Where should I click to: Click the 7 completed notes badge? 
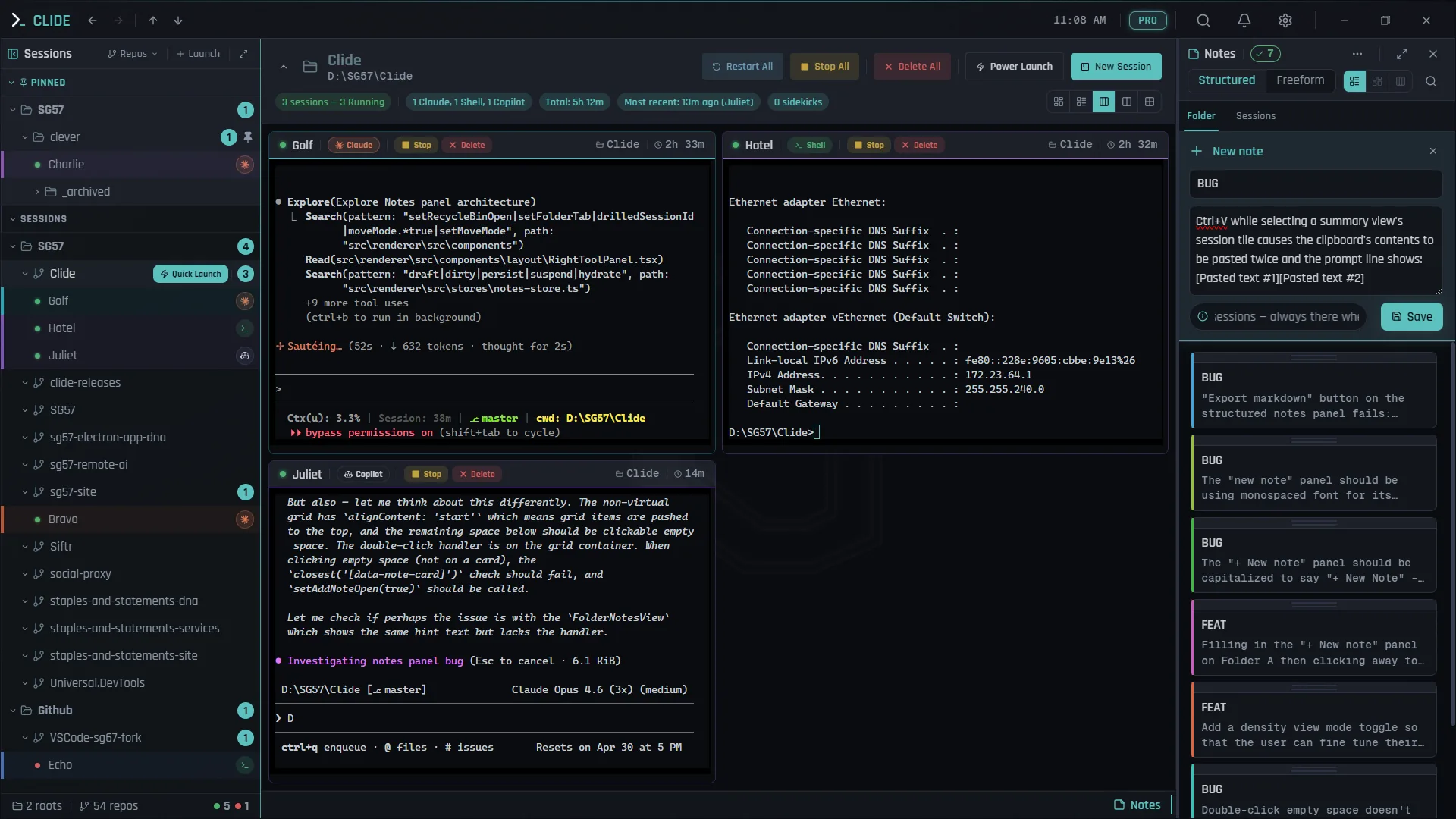1266,54
